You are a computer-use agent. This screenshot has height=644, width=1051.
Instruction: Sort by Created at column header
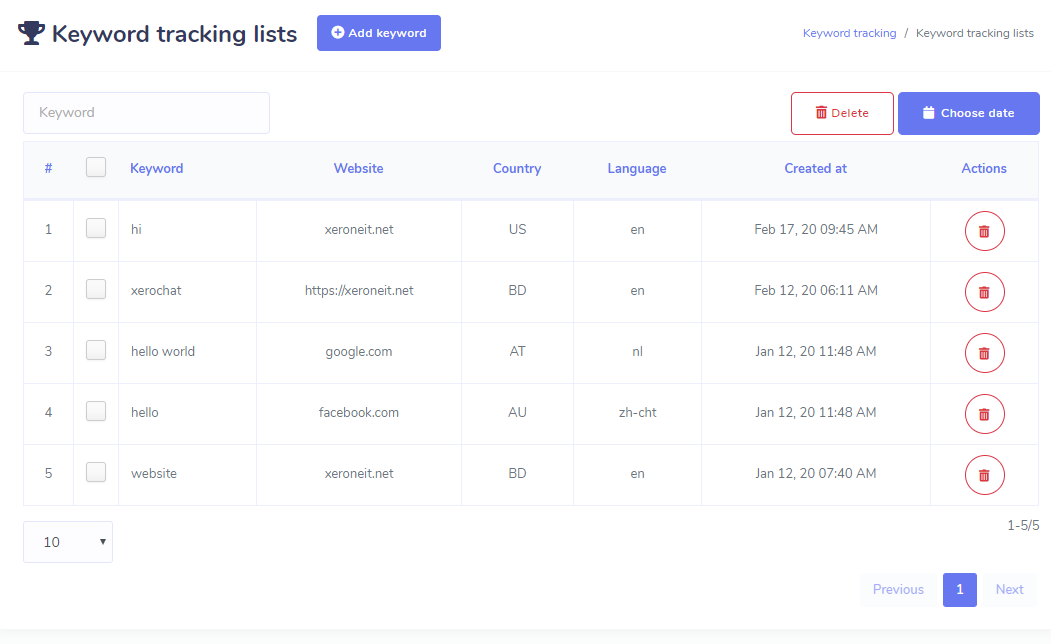pos(815,169)
